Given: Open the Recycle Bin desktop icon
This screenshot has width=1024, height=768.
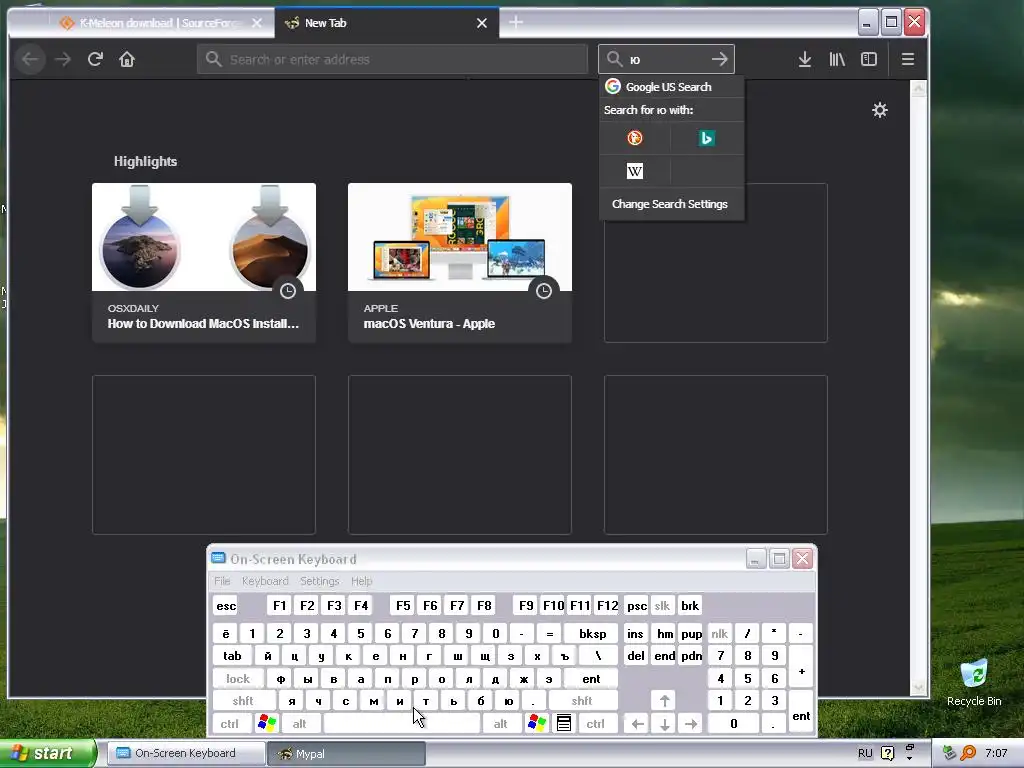Looking at the screenshot, I should pos(974,682).
